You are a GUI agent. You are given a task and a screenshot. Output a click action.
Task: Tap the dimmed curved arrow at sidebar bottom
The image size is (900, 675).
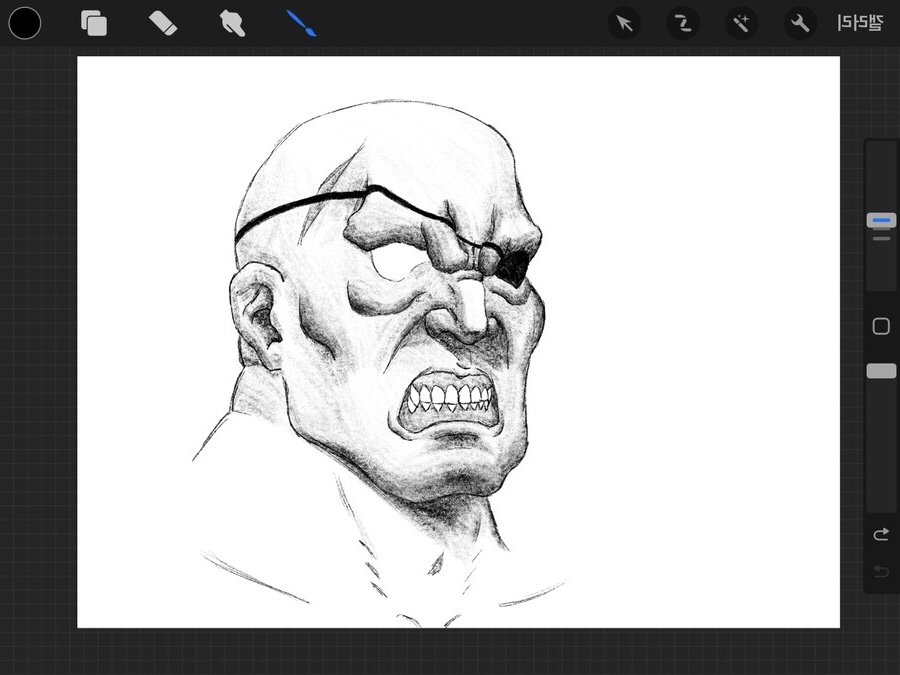pos(881,571)
